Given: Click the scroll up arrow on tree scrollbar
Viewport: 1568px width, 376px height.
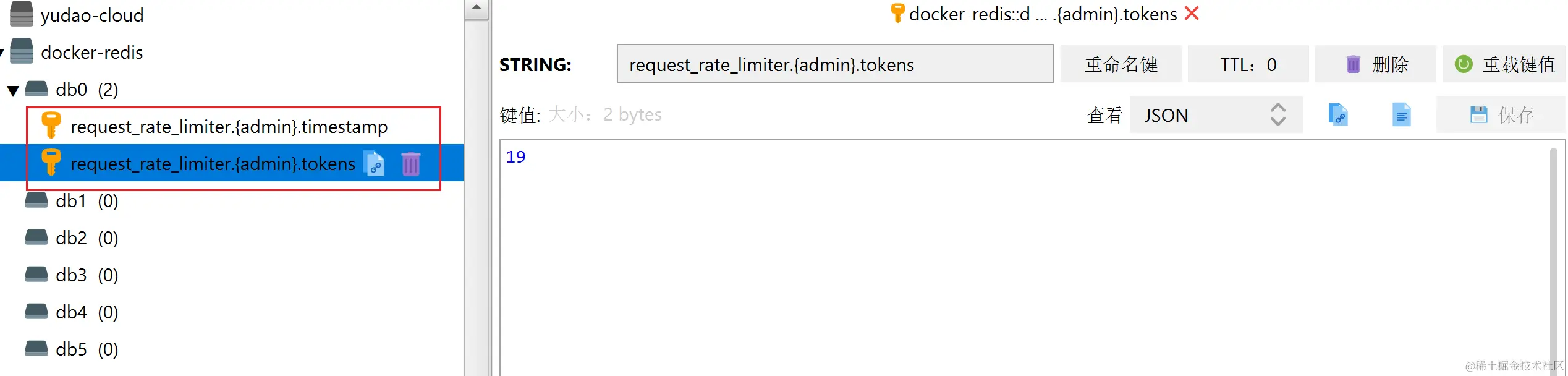Looking at the screenshot, I should click(x=477, y=8).
